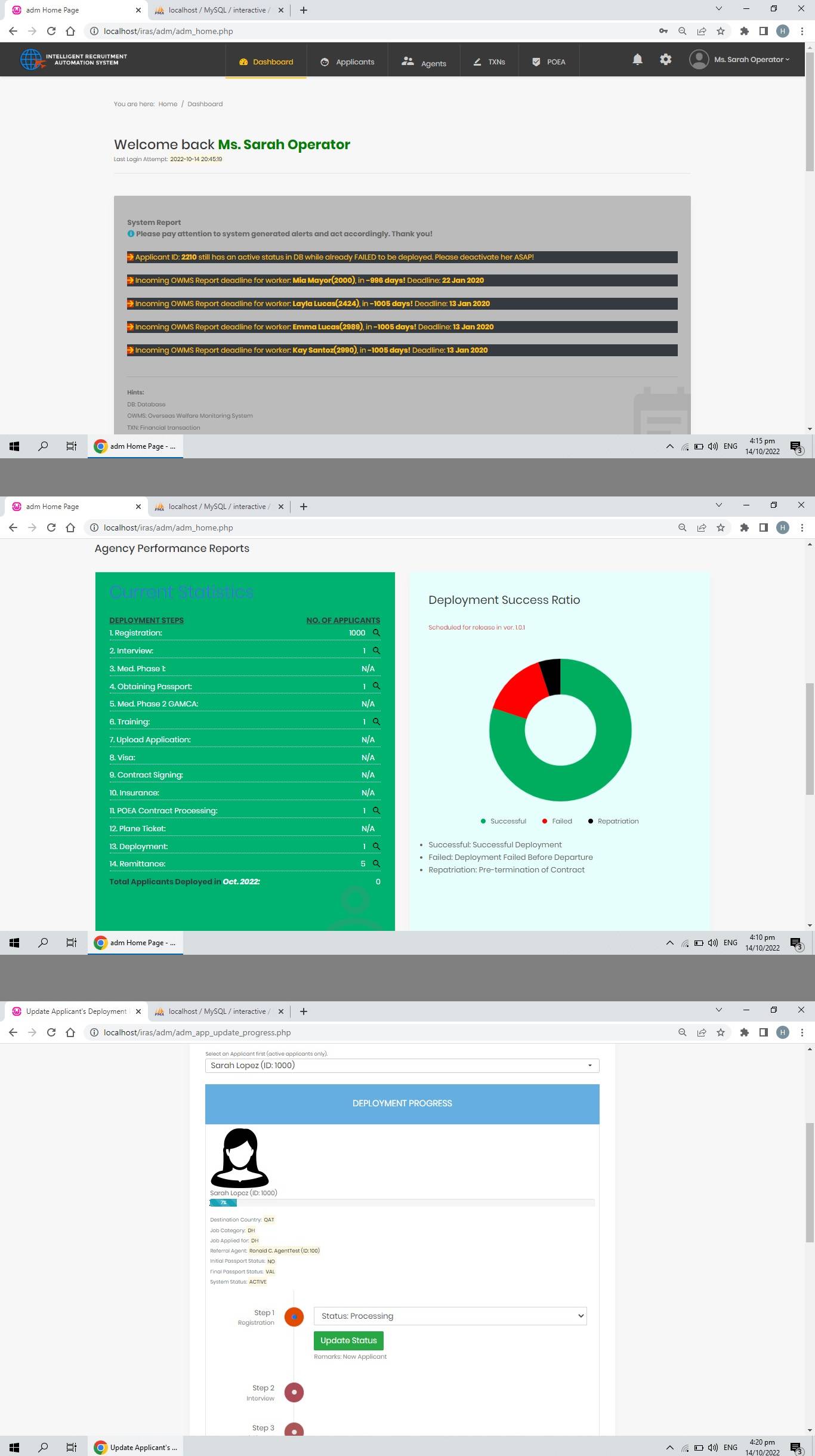Toggle the Successful series in chart legend
This screenshot has height=1456, width=815.
tap(503, 821)
